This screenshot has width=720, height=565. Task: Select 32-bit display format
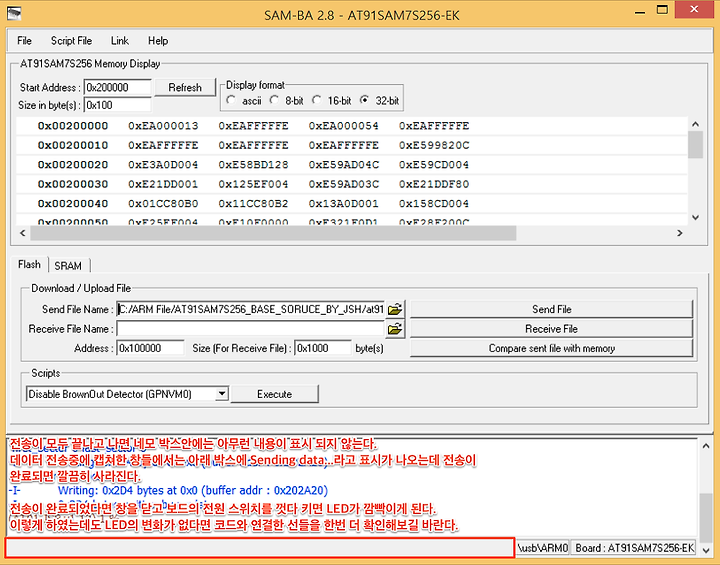(x=365, y=100)
